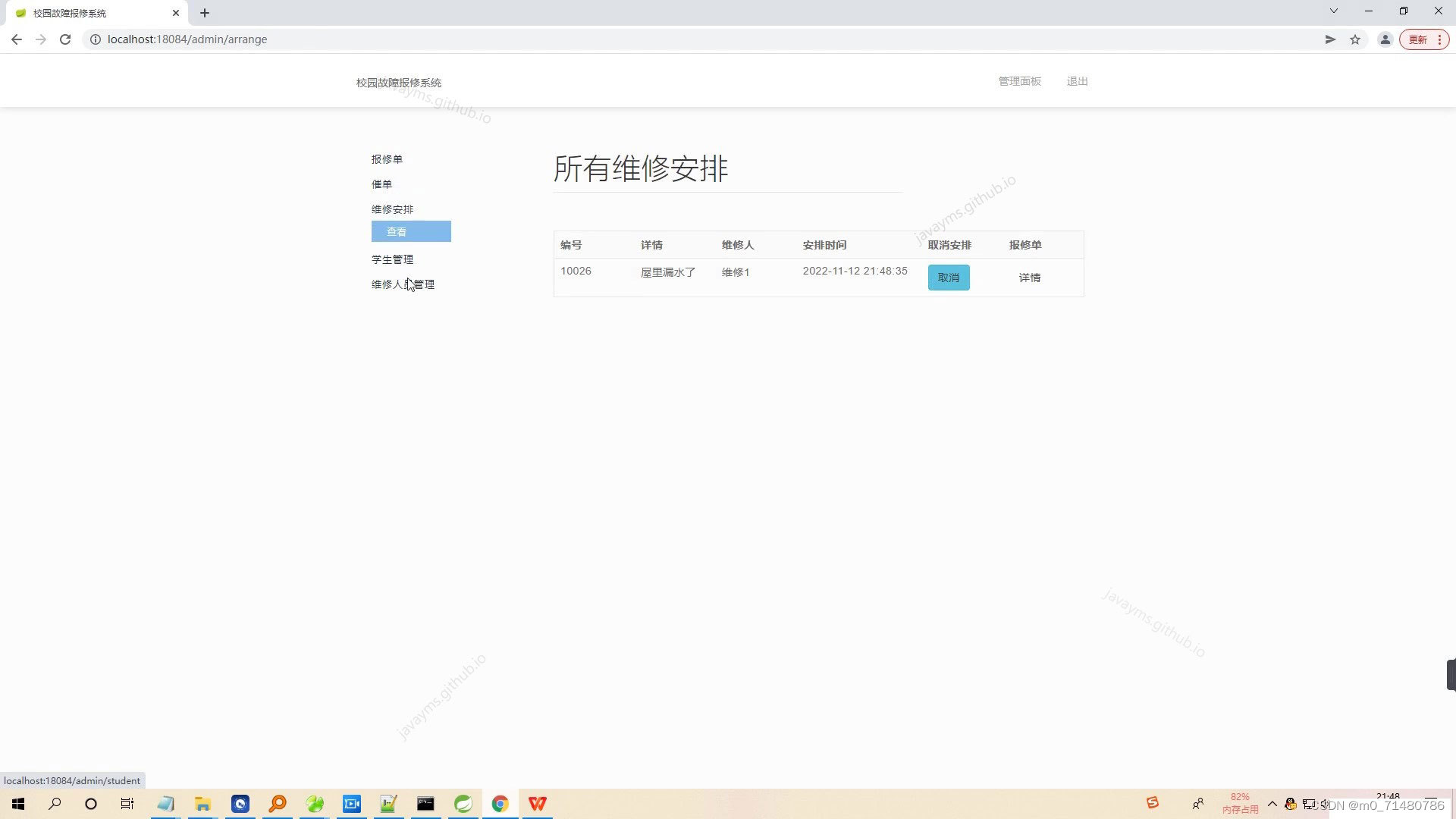Expand tab search dropdown arrow

pos(1334,11)
